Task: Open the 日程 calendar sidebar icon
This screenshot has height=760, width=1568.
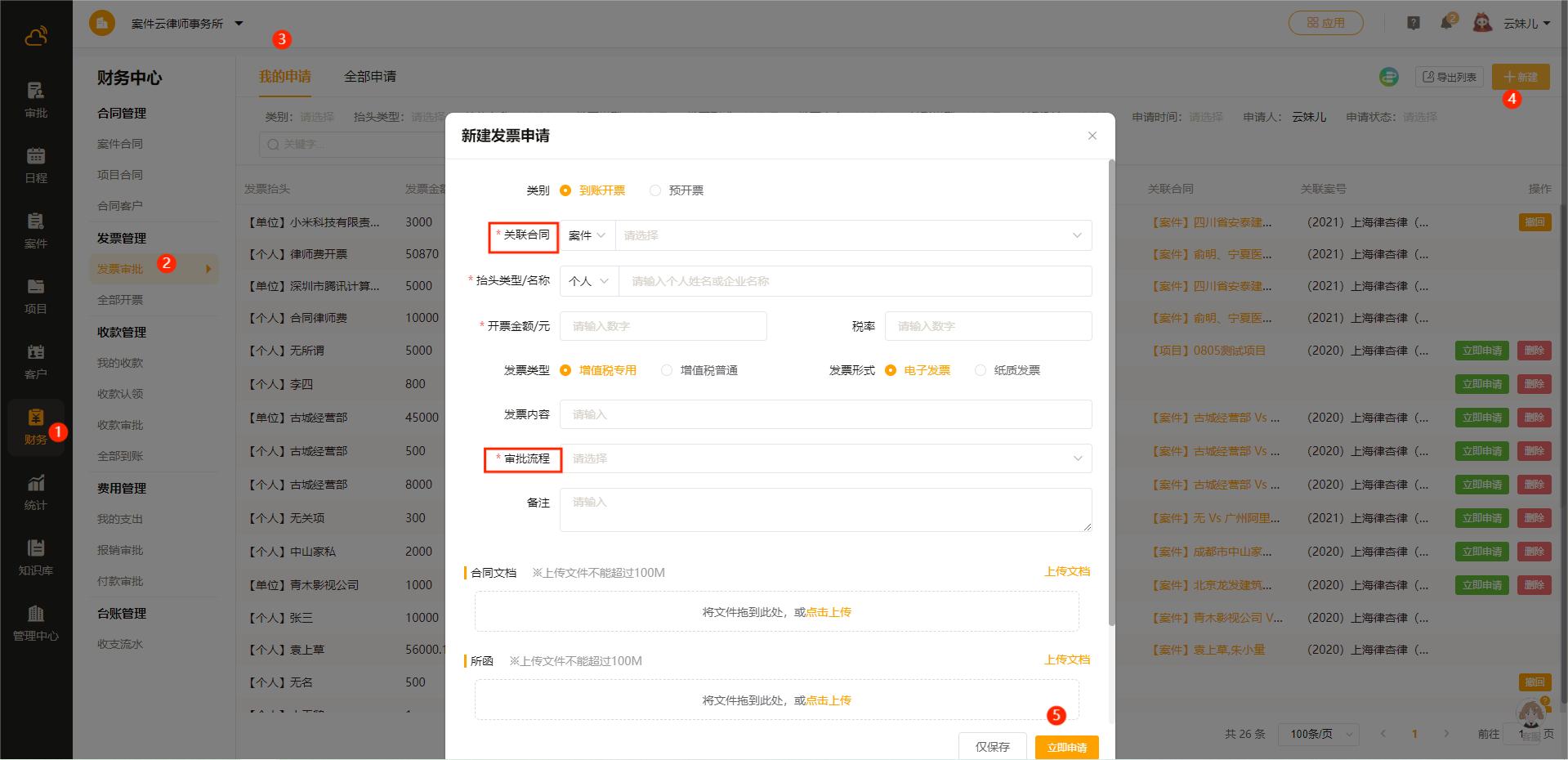Action: click(x=36, y=165)
